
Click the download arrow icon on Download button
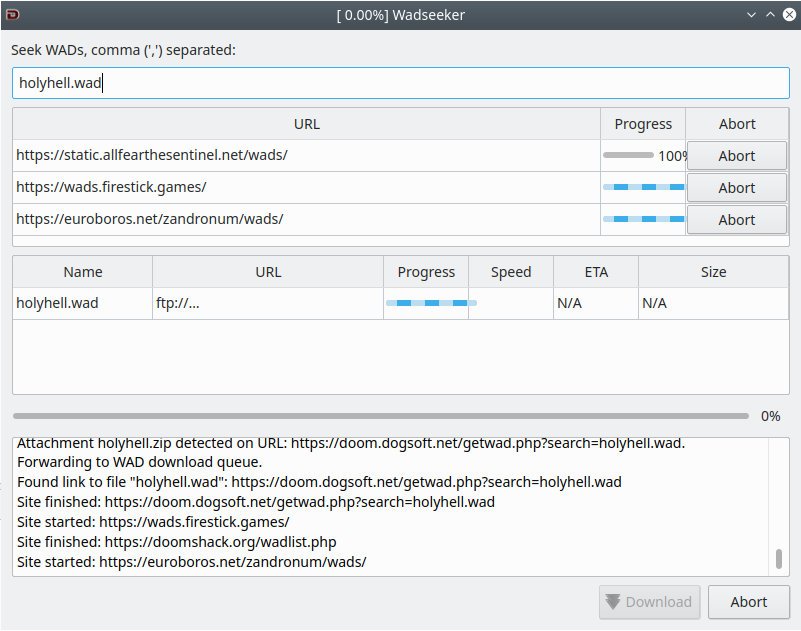coord(612,602)
